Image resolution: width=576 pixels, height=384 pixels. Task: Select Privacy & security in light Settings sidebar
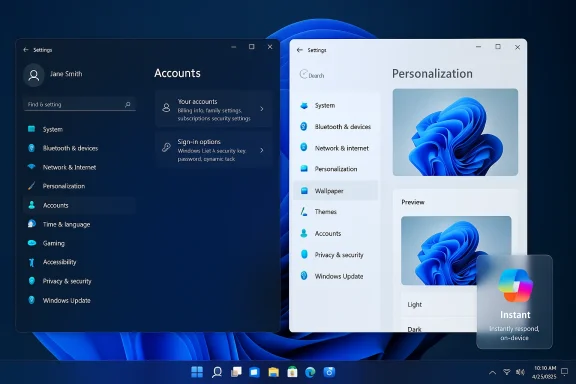pyautogui.click(x=336, y=255)
